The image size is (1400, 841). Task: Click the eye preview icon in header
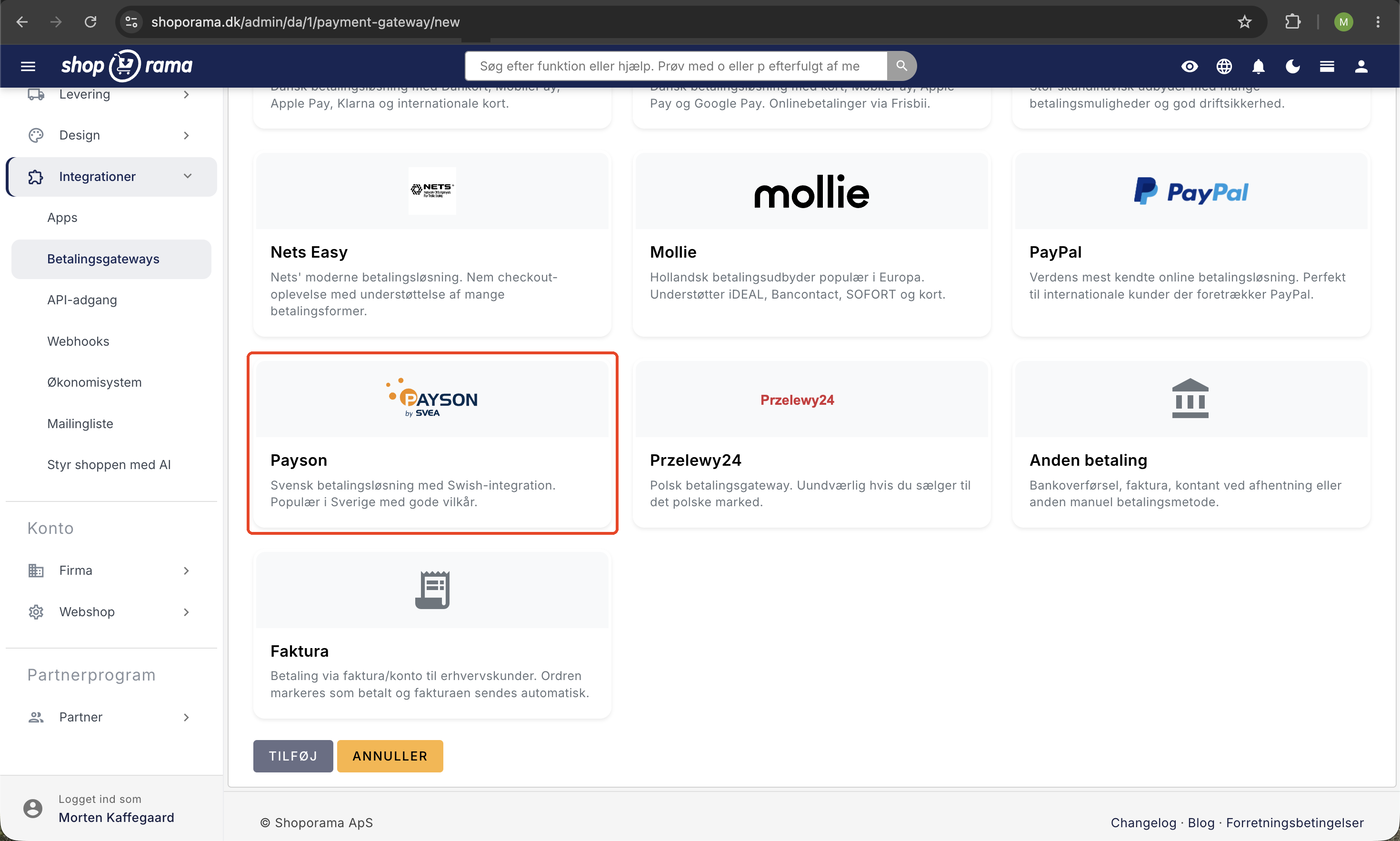(1190, 66)
